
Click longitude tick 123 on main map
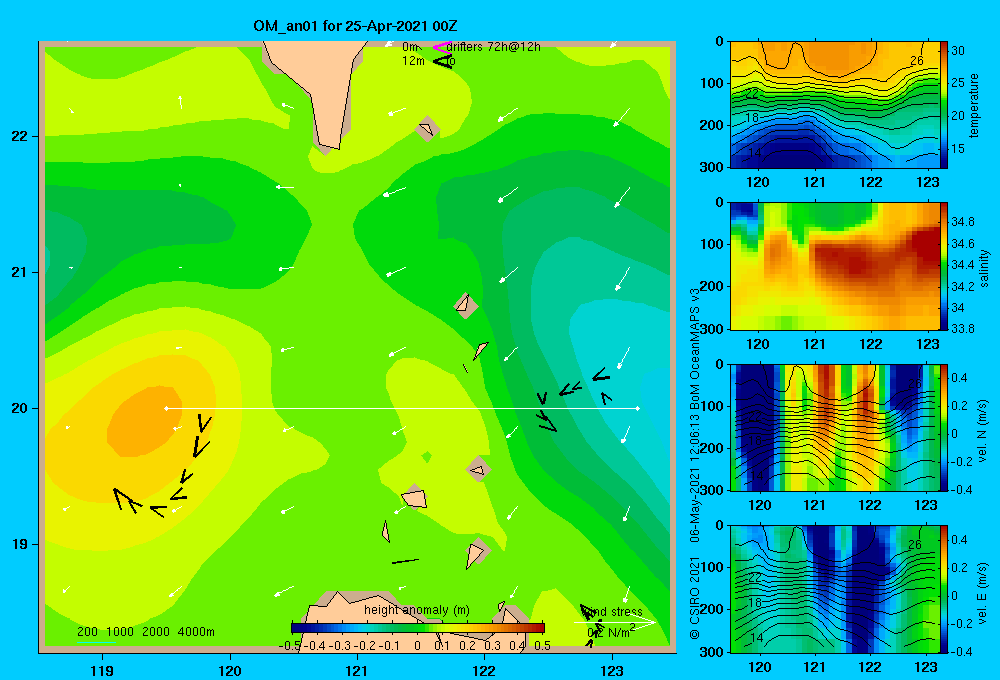coord(612,670)
